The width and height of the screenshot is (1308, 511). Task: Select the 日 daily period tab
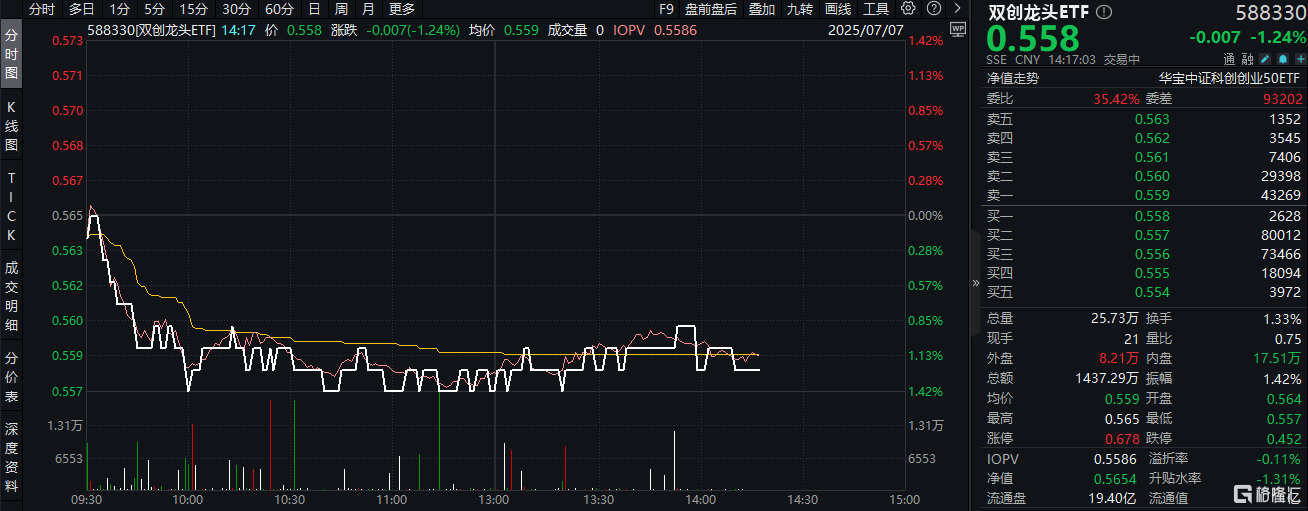point(314,9)
